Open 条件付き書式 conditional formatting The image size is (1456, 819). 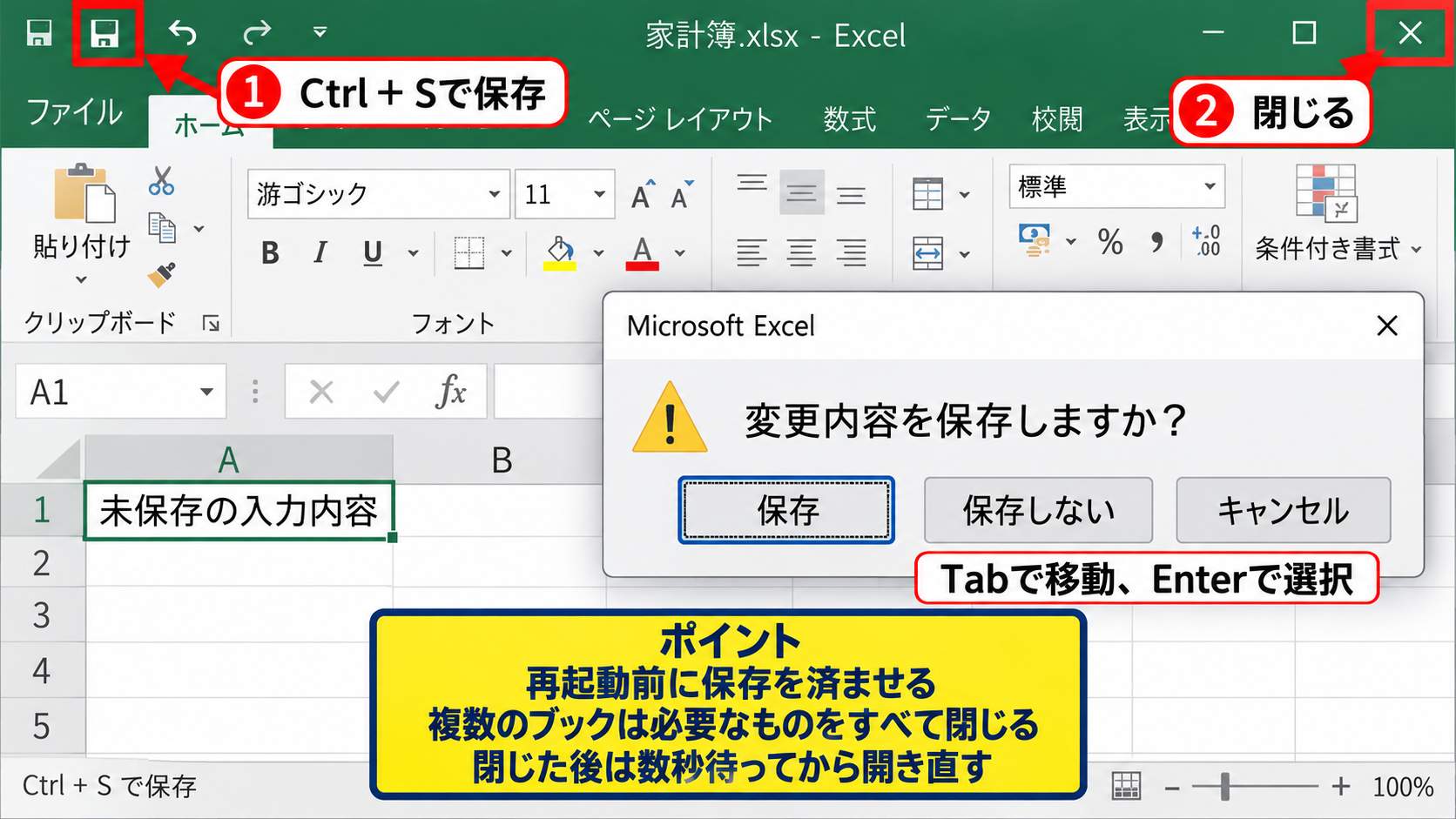tap(1338, 213)
